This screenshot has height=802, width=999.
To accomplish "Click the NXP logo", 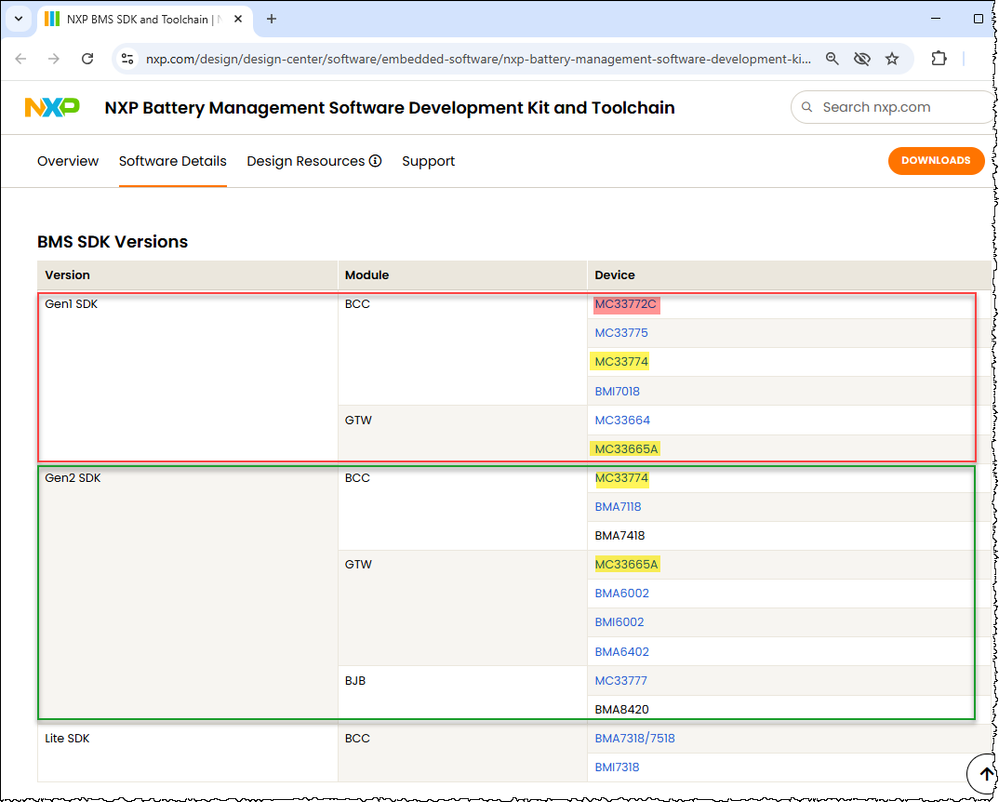I will pos(51,106).
